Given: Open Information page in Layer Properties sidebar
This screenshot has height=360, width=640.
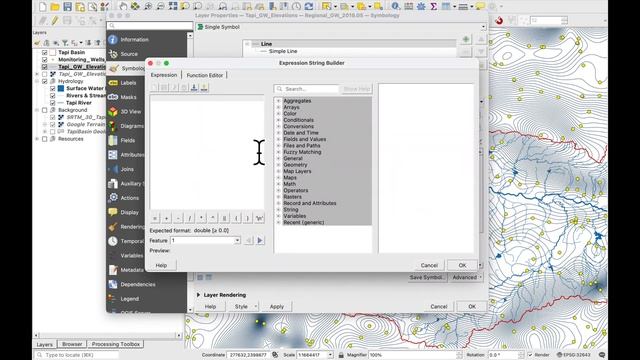Looking at the screenshot, I should click(147, 40).
